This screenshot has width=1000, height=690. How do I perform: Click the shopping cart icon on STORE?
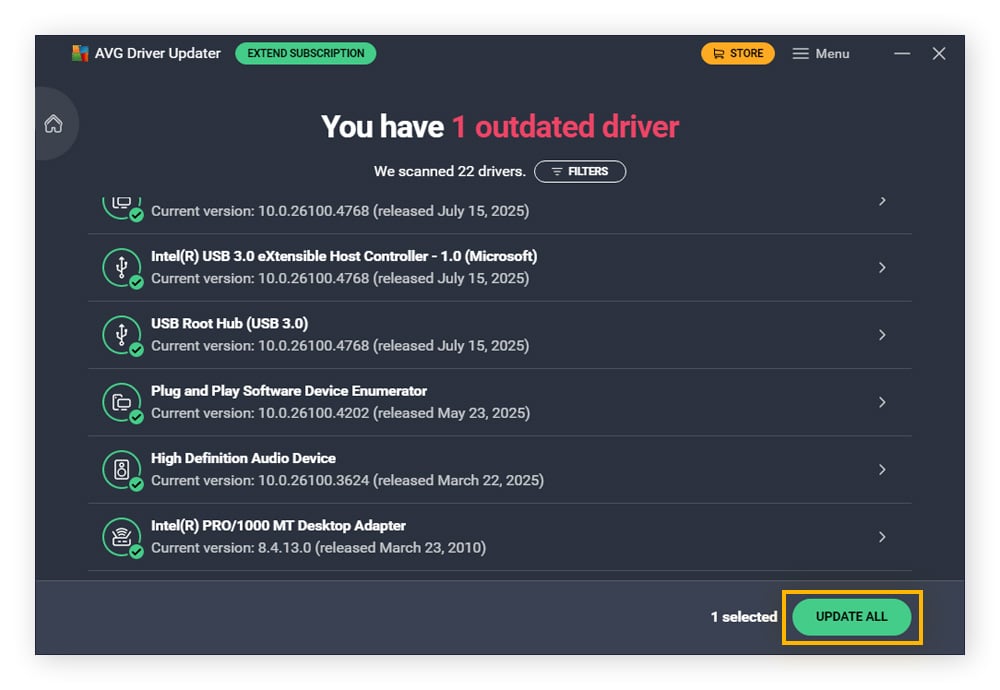point(717,53)
